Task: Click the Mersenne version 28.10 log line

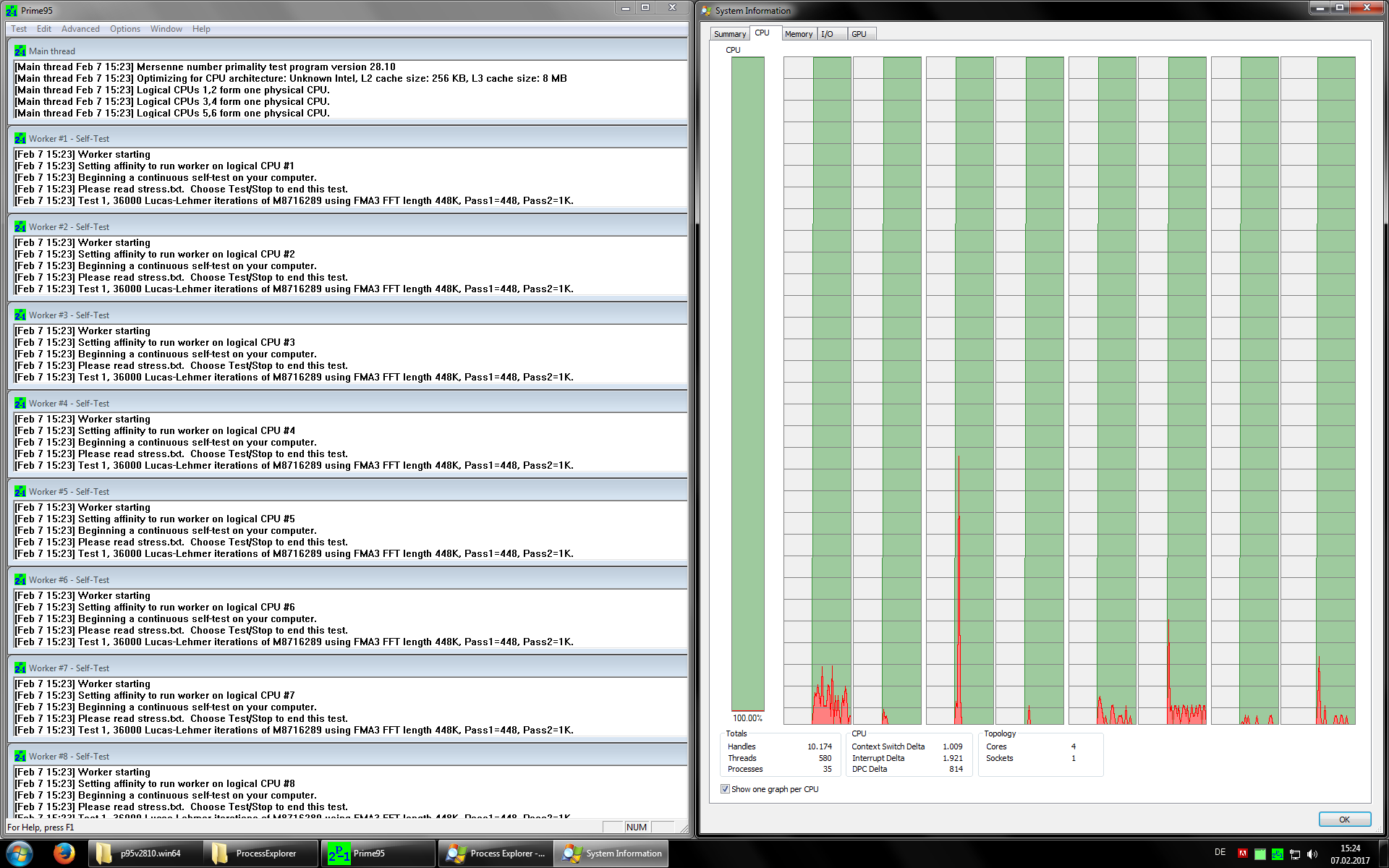Action: point(205,67)
